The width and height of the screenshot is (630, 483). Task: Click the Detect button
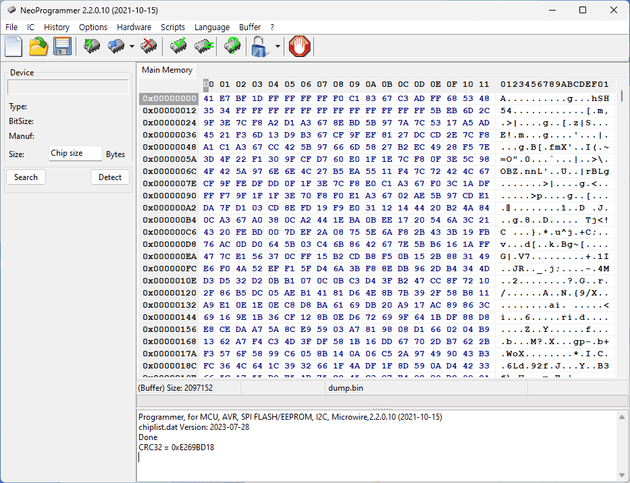tap(110, 177)
